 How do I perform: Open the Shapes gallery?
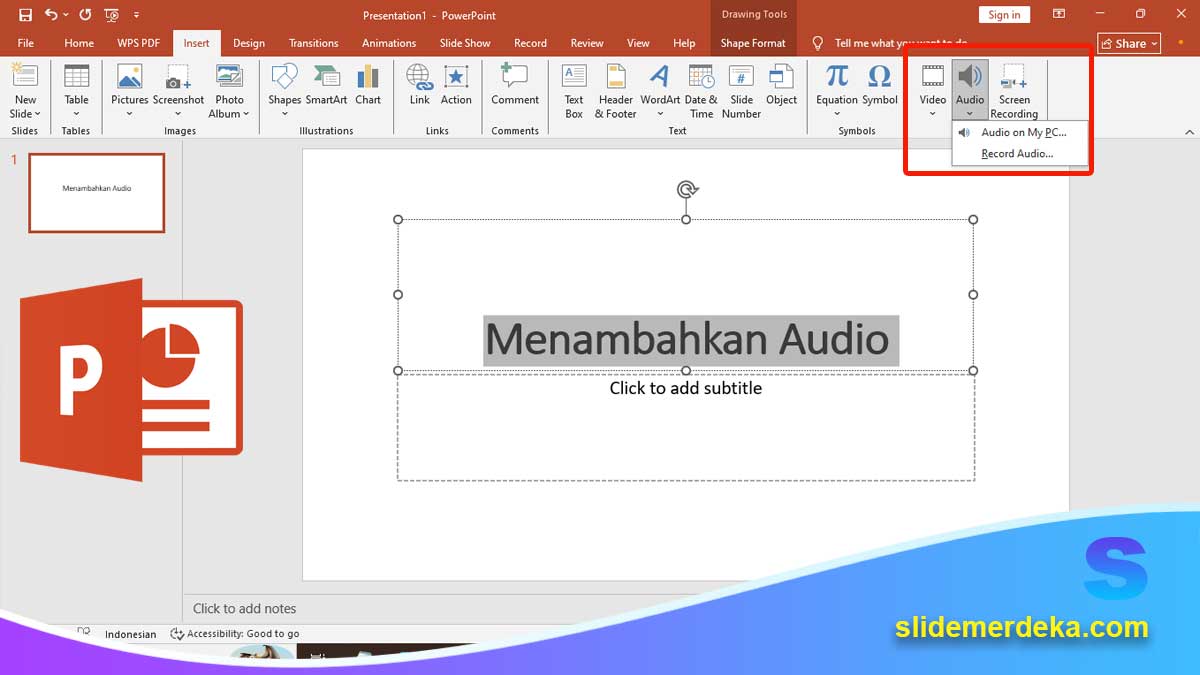285,91
